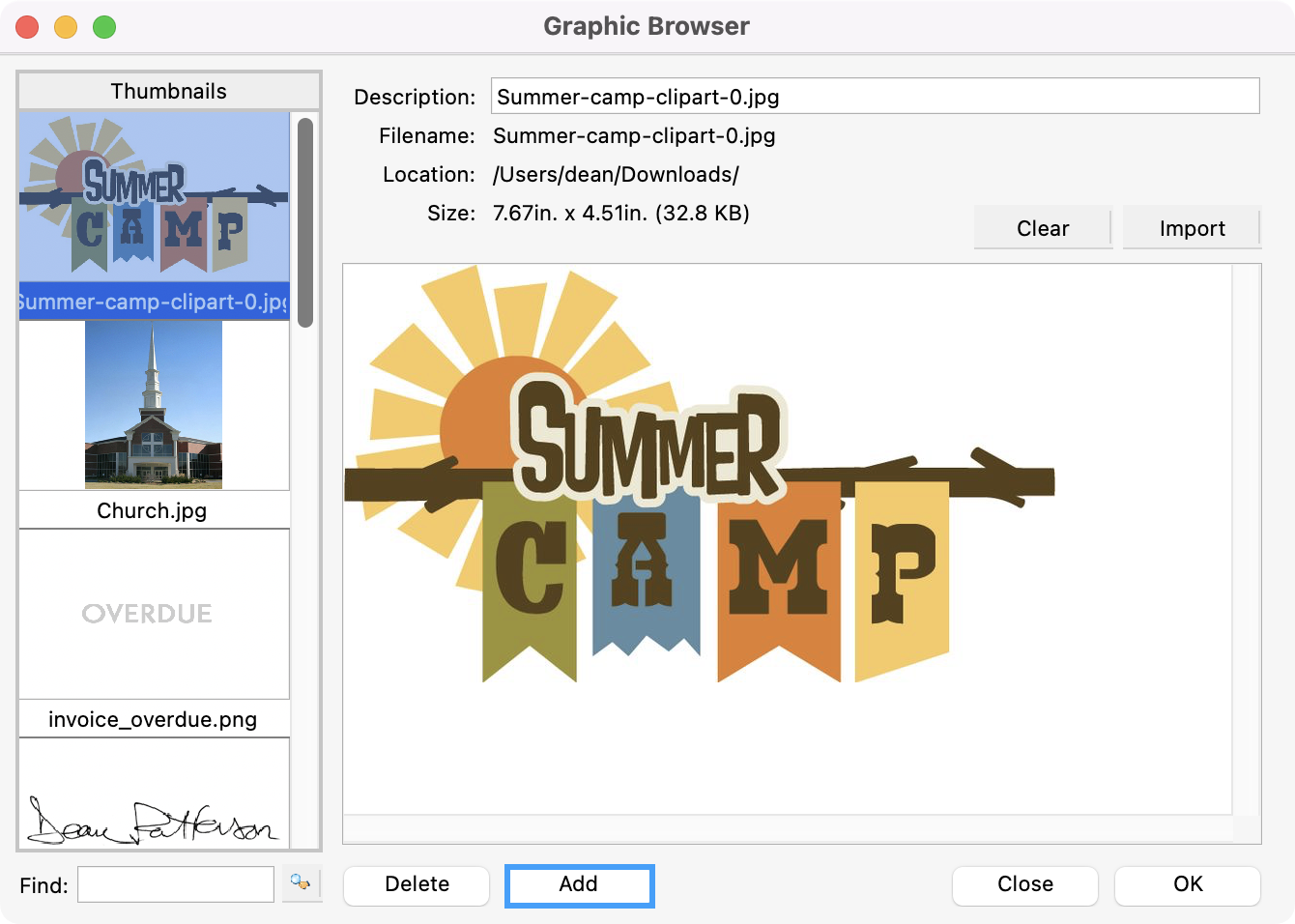Click the invoice_overdue.png filename label
The height and width of the screenshot is (924, 1295).
154,719
